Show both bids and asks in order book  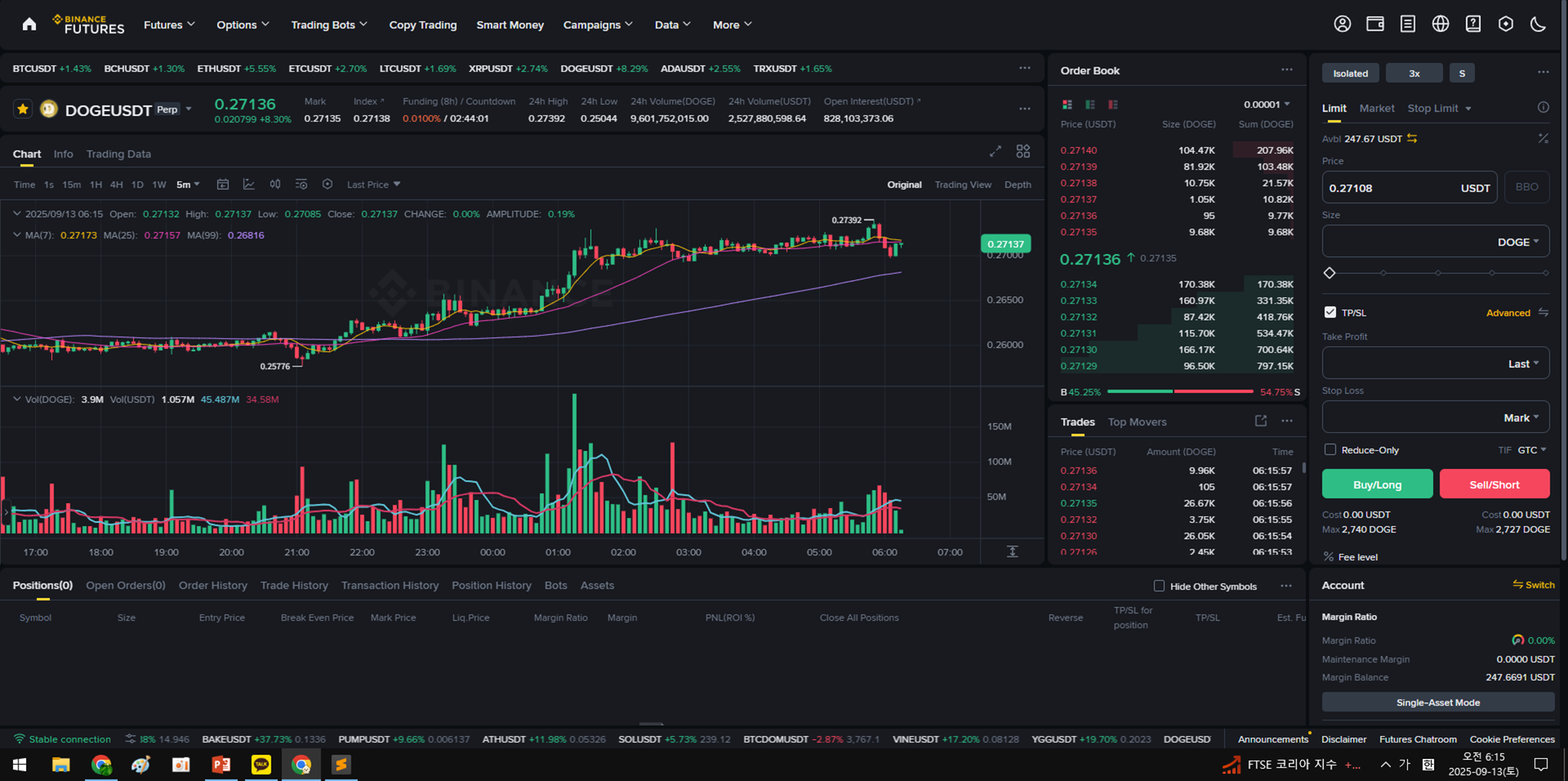coord(1067,105)
